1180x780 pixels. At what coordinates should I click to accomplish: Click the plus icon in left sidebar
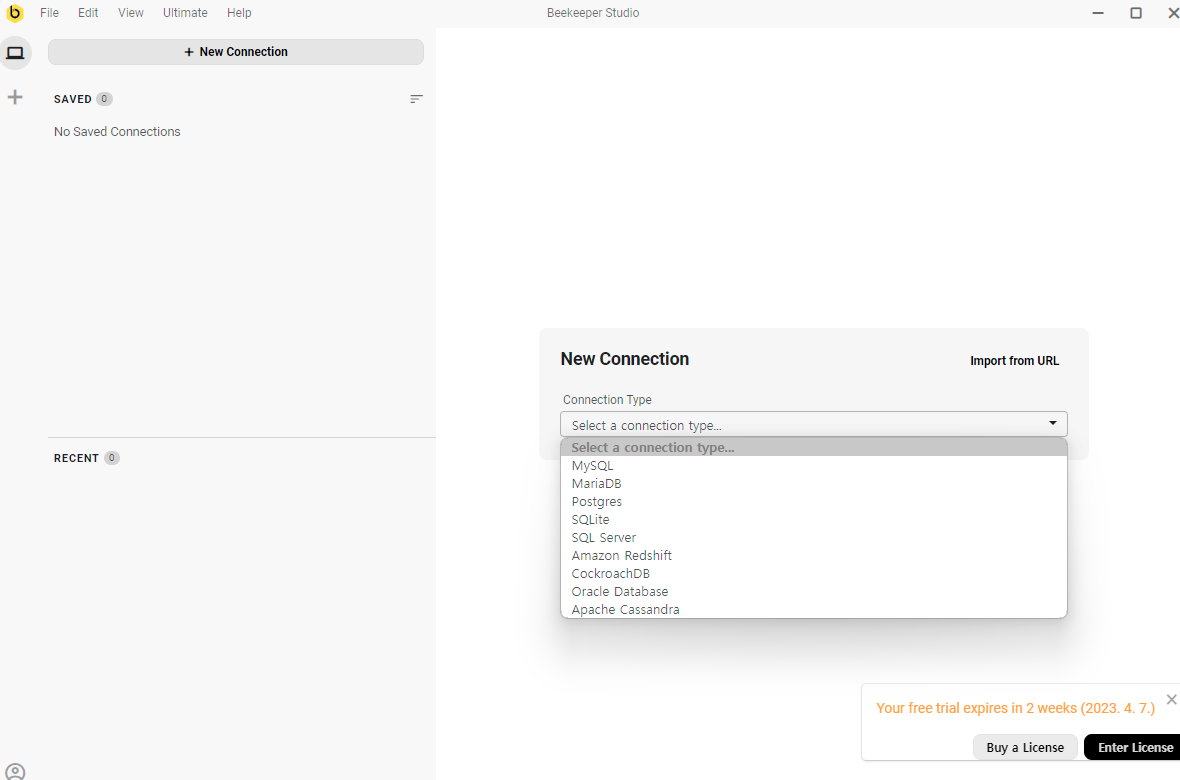pos(15,97)
